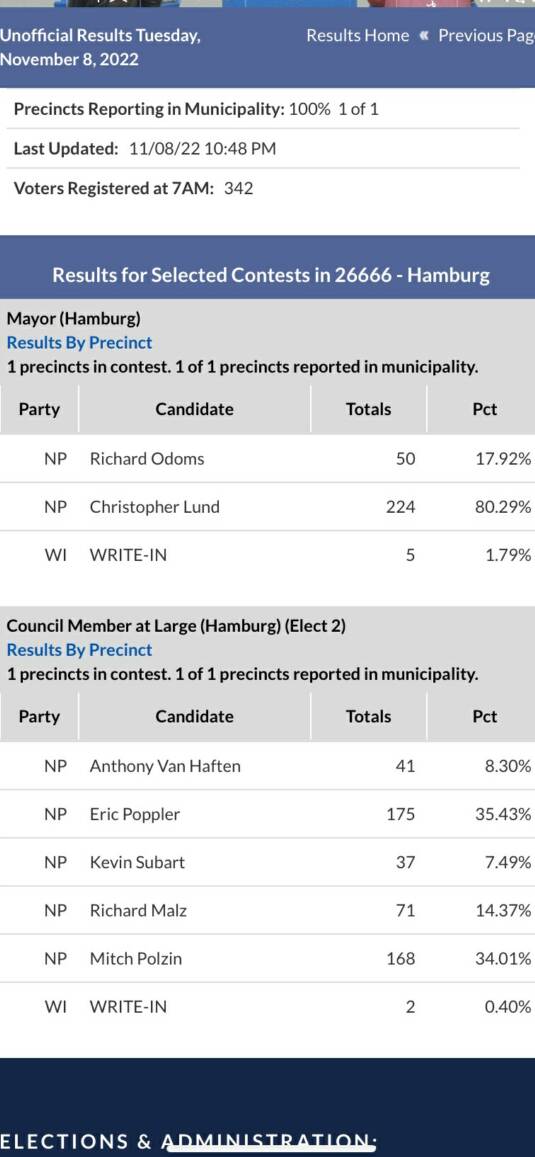Click the Totals header in the Council table

[x=368, y=716]
